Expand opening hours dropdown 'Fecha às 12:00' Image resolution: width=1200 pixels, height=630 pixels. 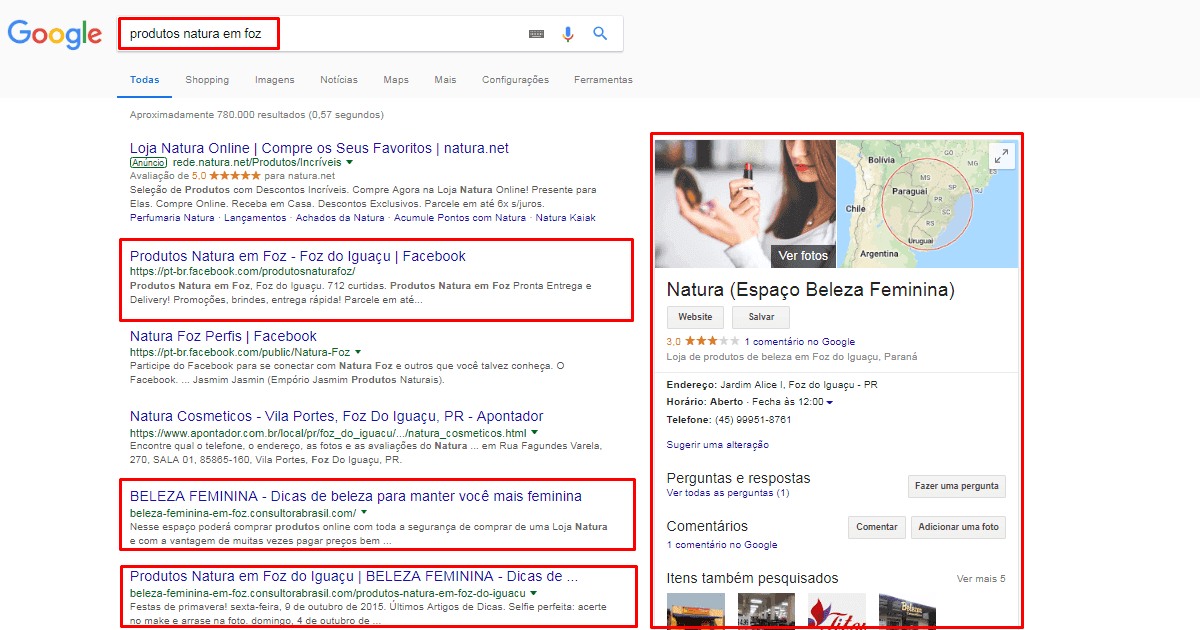click(830, 403)
